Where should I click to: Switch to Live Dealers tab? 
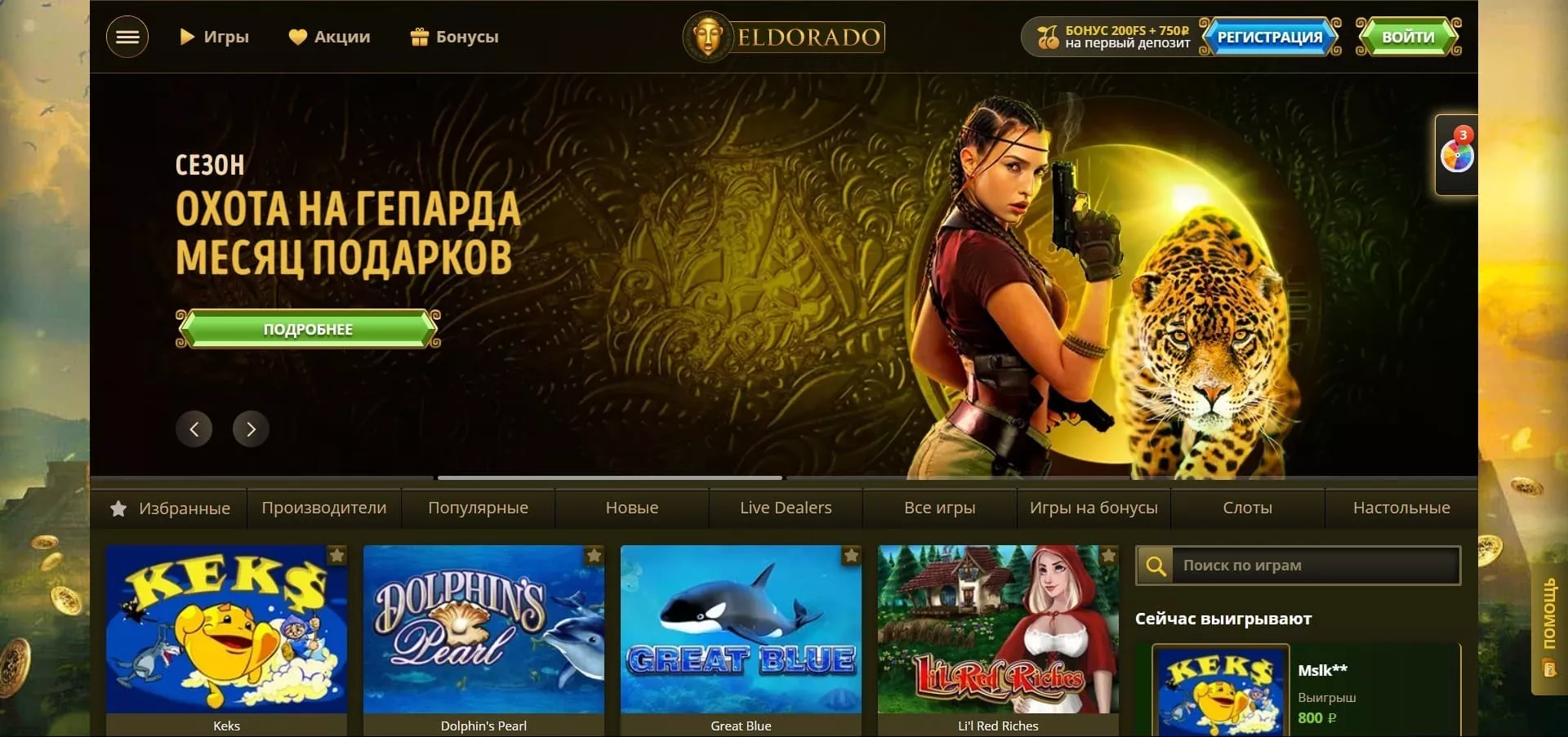click(x=786, y=508)
